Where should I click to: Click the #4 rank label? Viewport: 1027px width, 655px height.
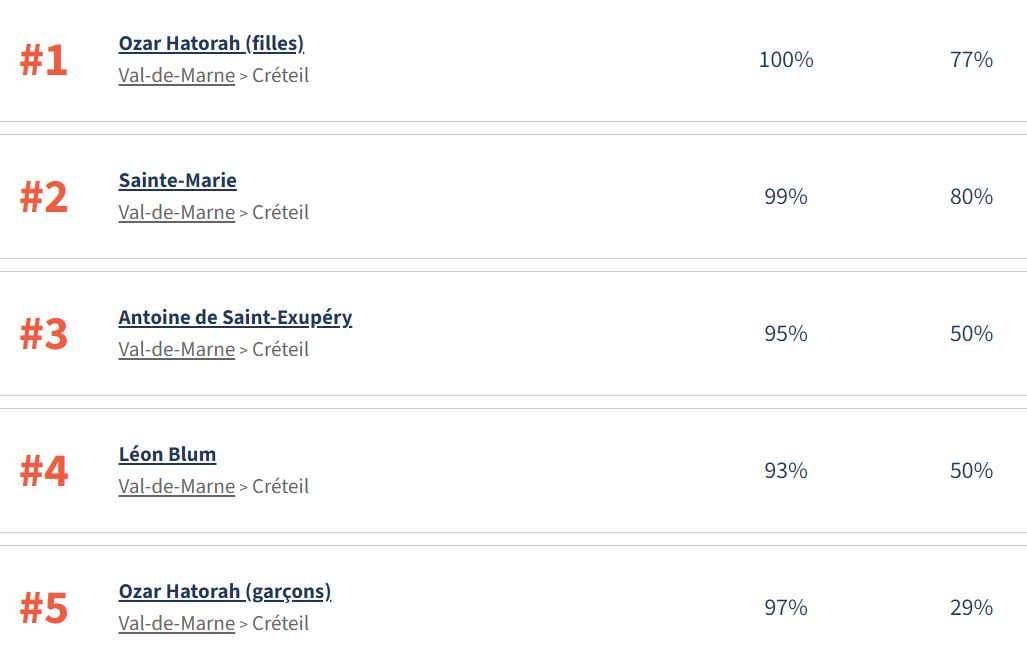tap(44, 472)
